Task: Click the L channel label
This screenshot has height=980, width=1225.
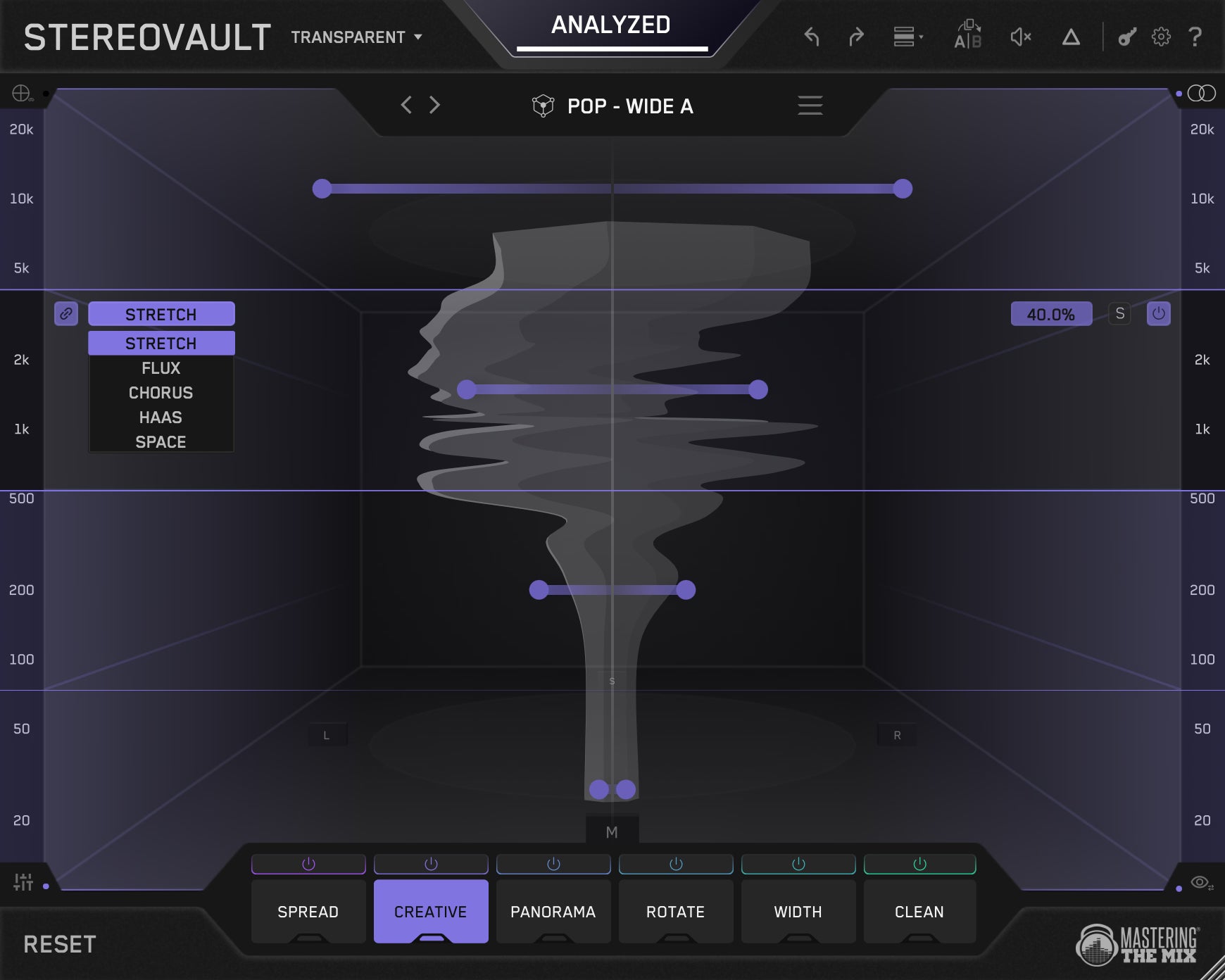Action: click(327, 735)
